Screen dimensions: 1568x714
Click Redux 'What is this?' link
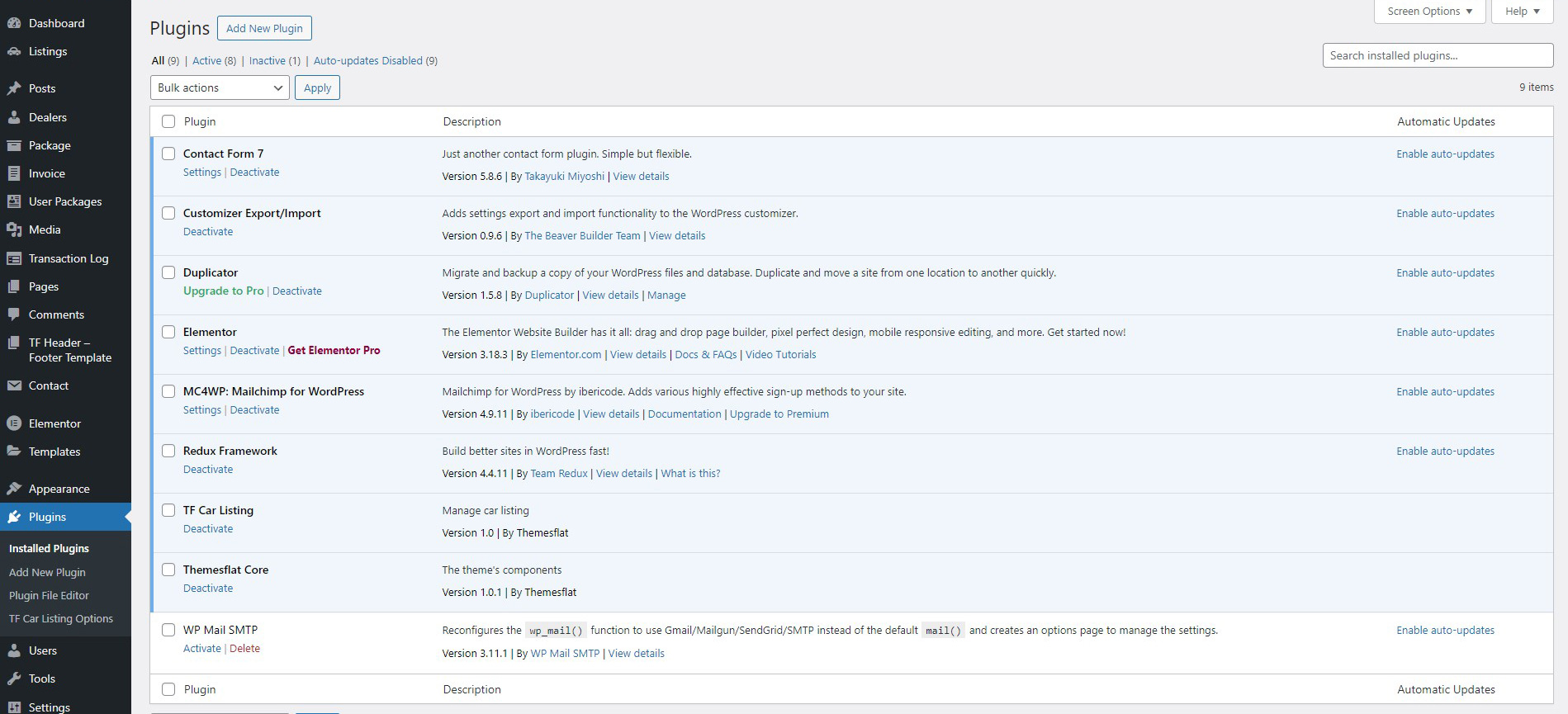[x=690, y=474]
